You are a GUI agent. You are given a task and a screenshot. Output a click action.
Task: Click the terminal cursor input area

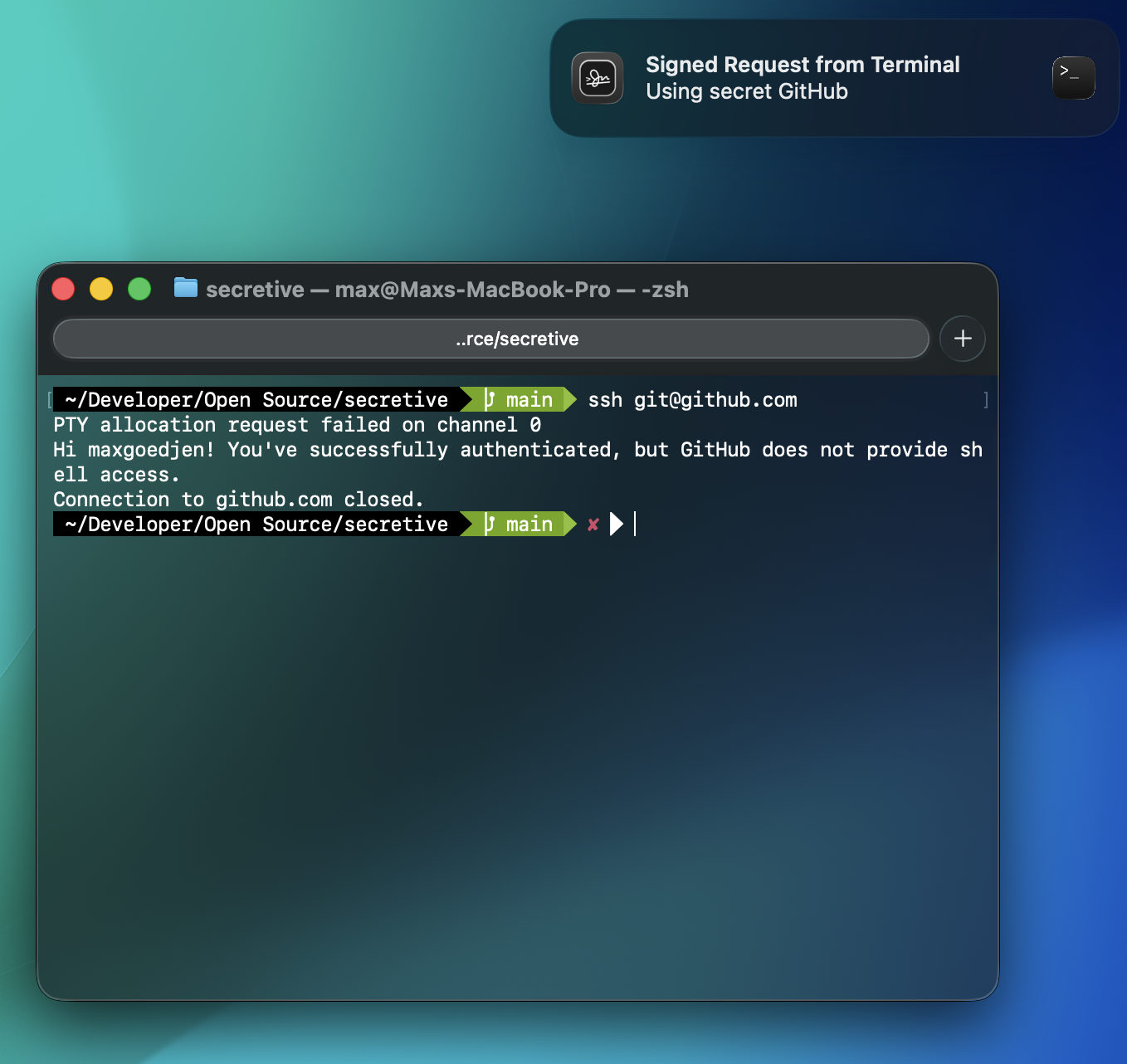pos(636,524)
